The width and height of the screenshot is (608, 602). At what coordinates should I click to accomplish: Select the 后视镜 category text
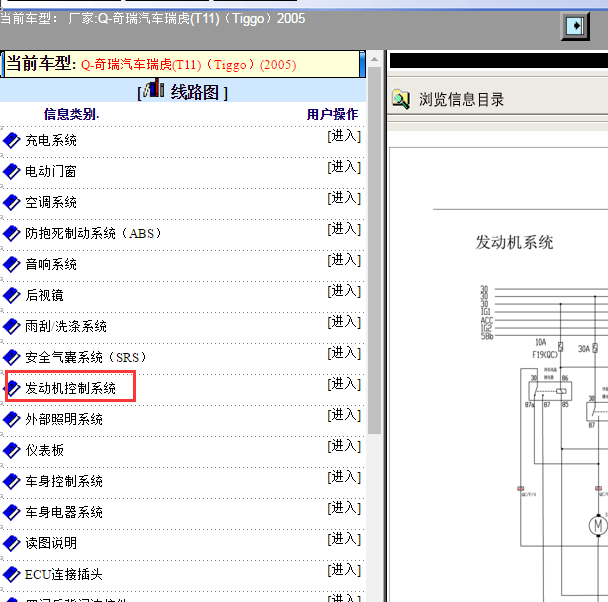[44, 295]
